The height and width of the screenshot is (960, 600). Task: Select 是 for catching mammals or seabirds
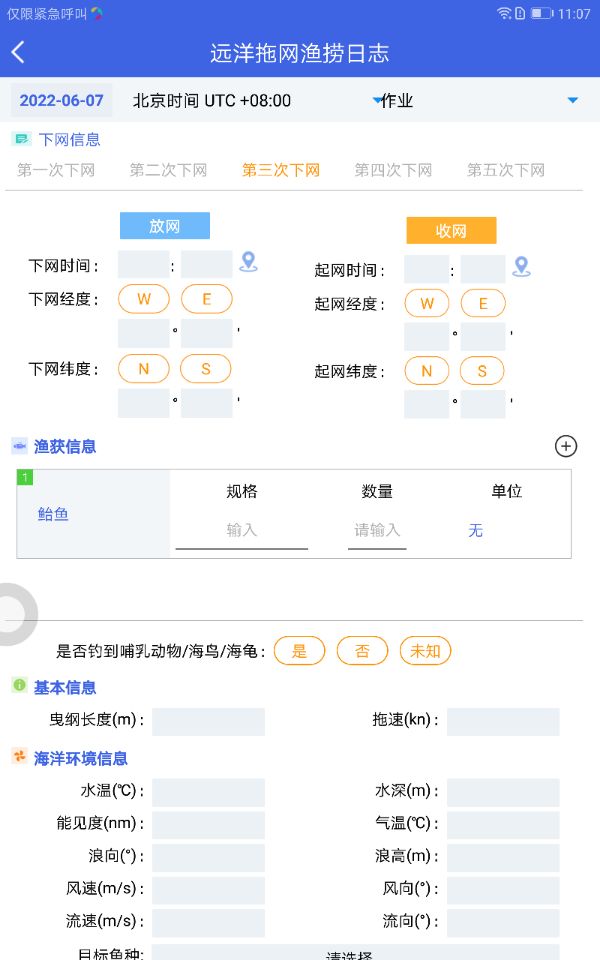point(299,650)
